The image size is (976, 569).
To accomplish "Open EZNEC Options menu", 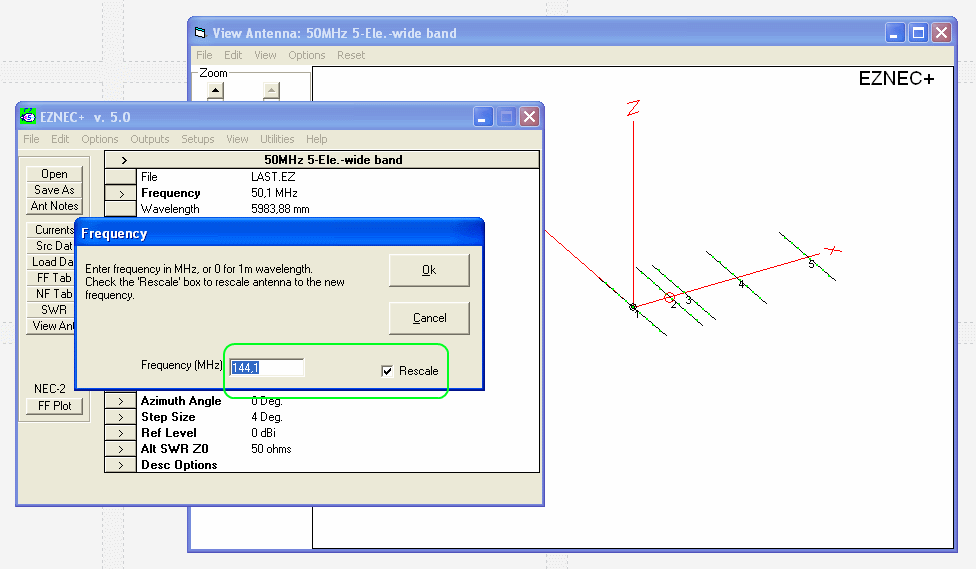I will [x=100, y=139].
